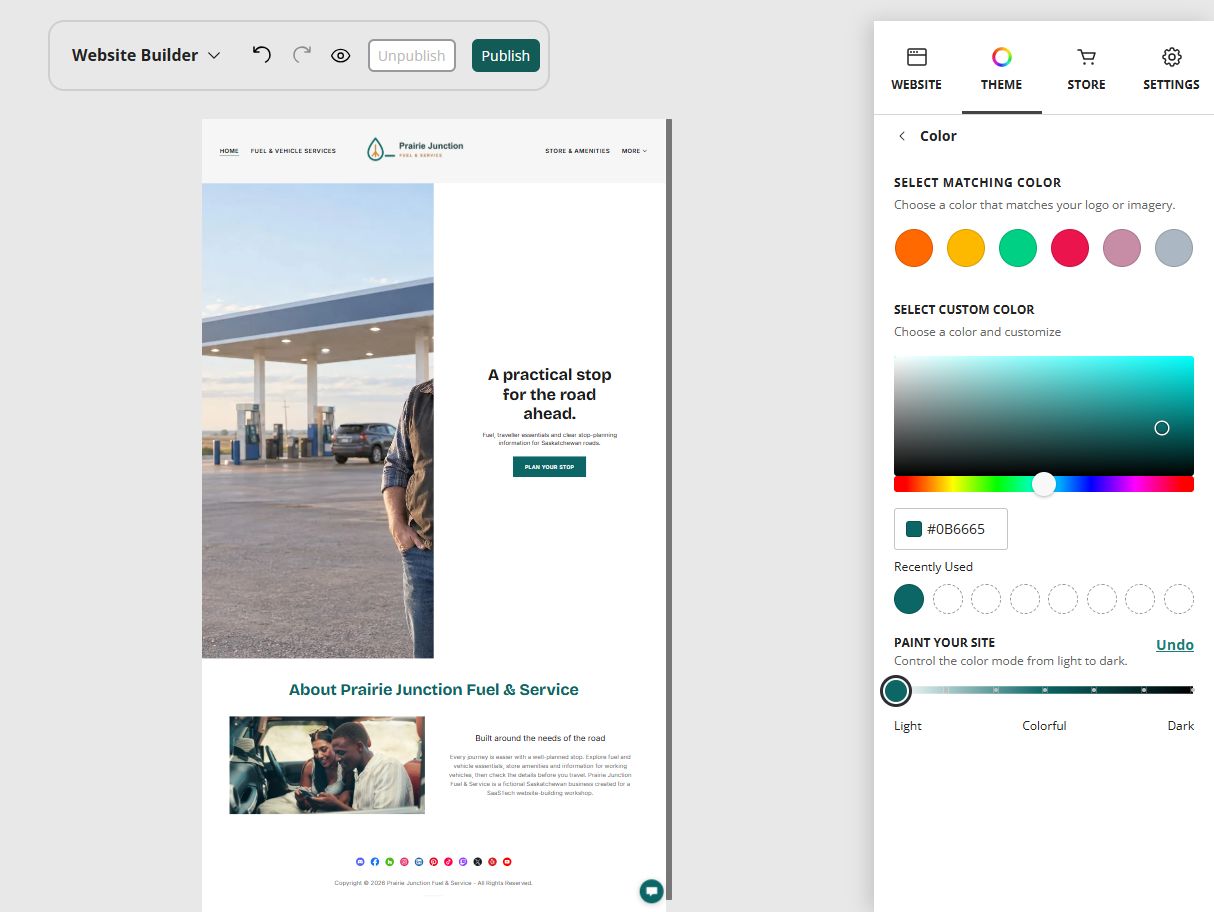Choose the mauve pink matching color

point(1122,248)
